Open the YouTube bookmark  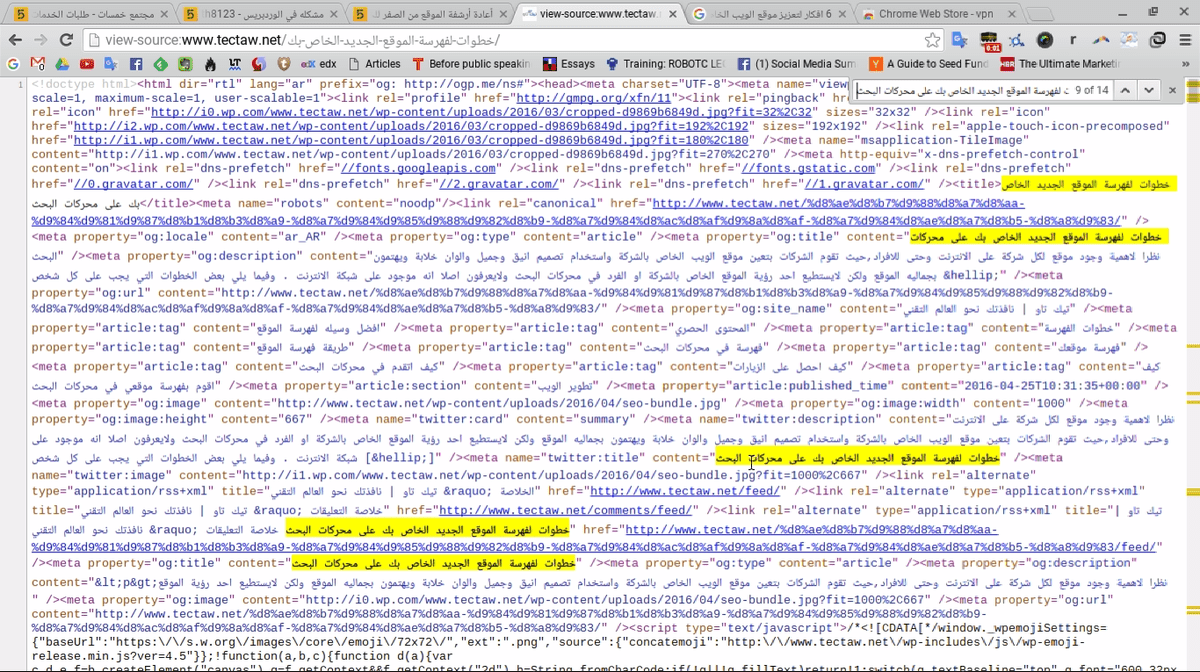[87, 64]
